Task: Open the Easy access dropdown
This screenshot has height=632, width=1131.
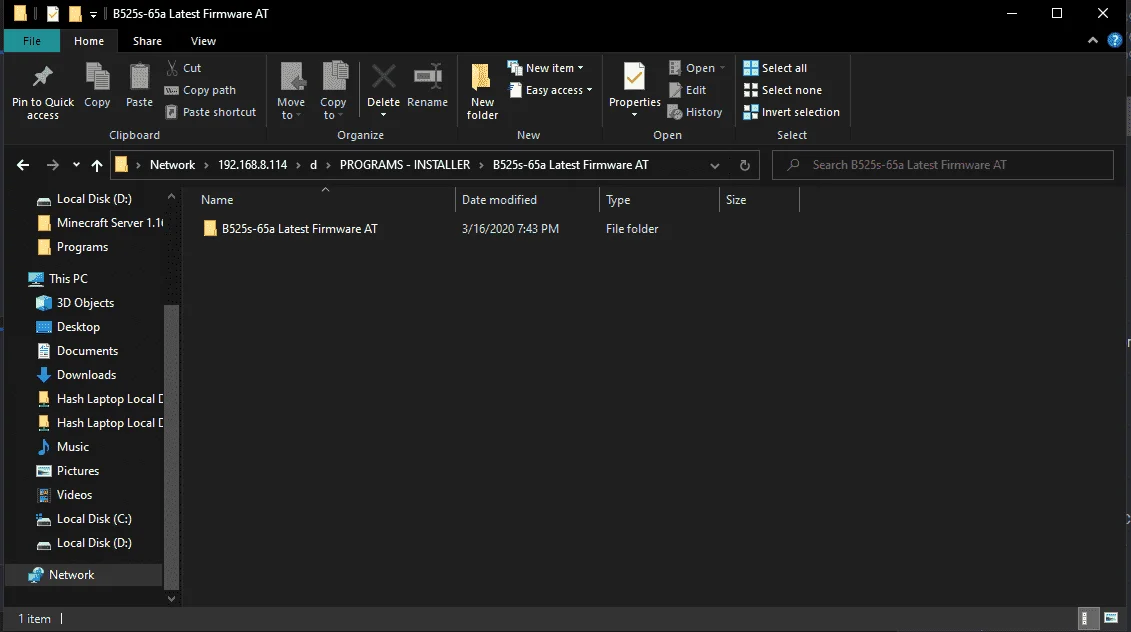Action: [550, 90]
